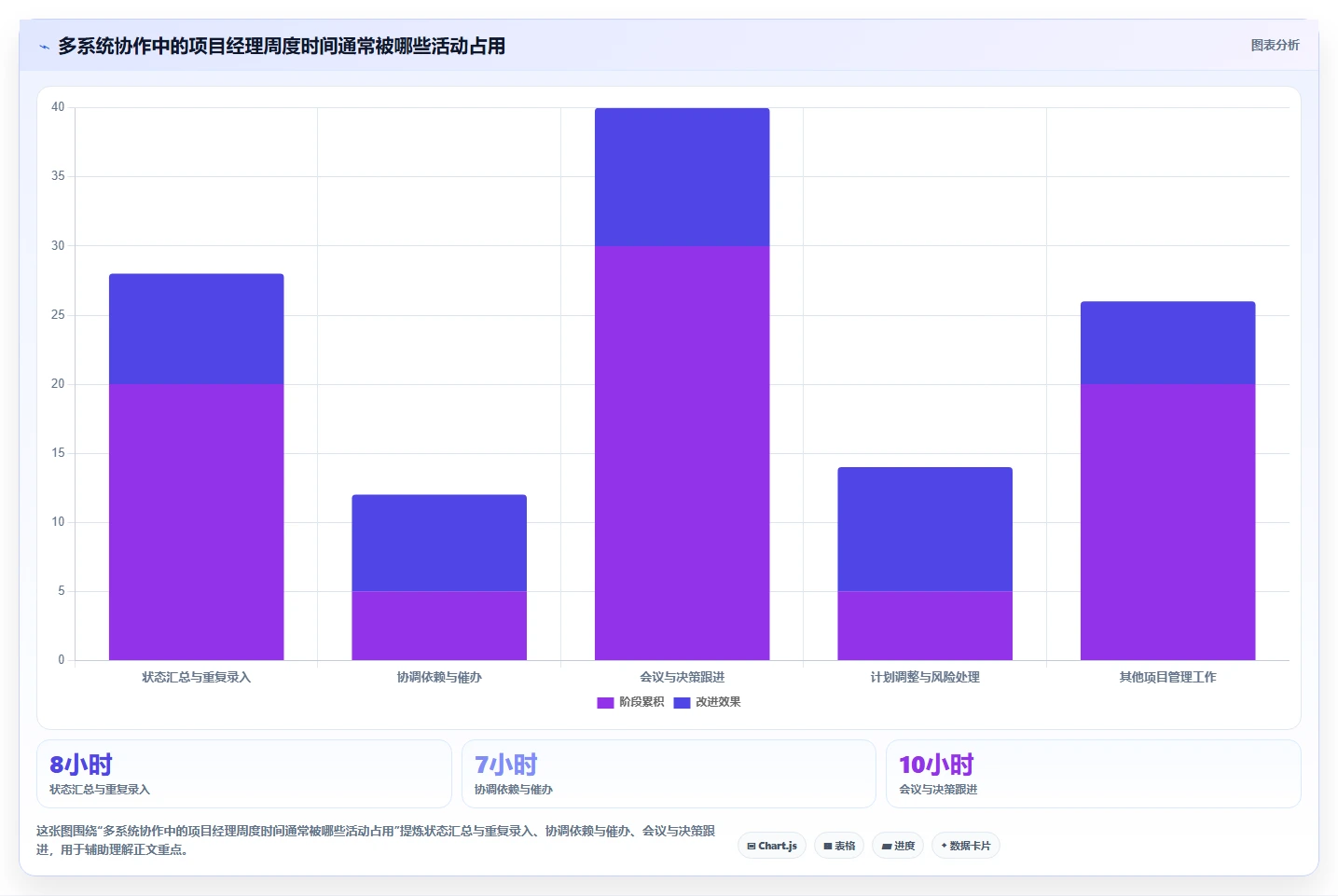Toggle the 改进效果 legend swatch
The height and width of the screenshot is (896, 1338).
click(x=682, y=703)
